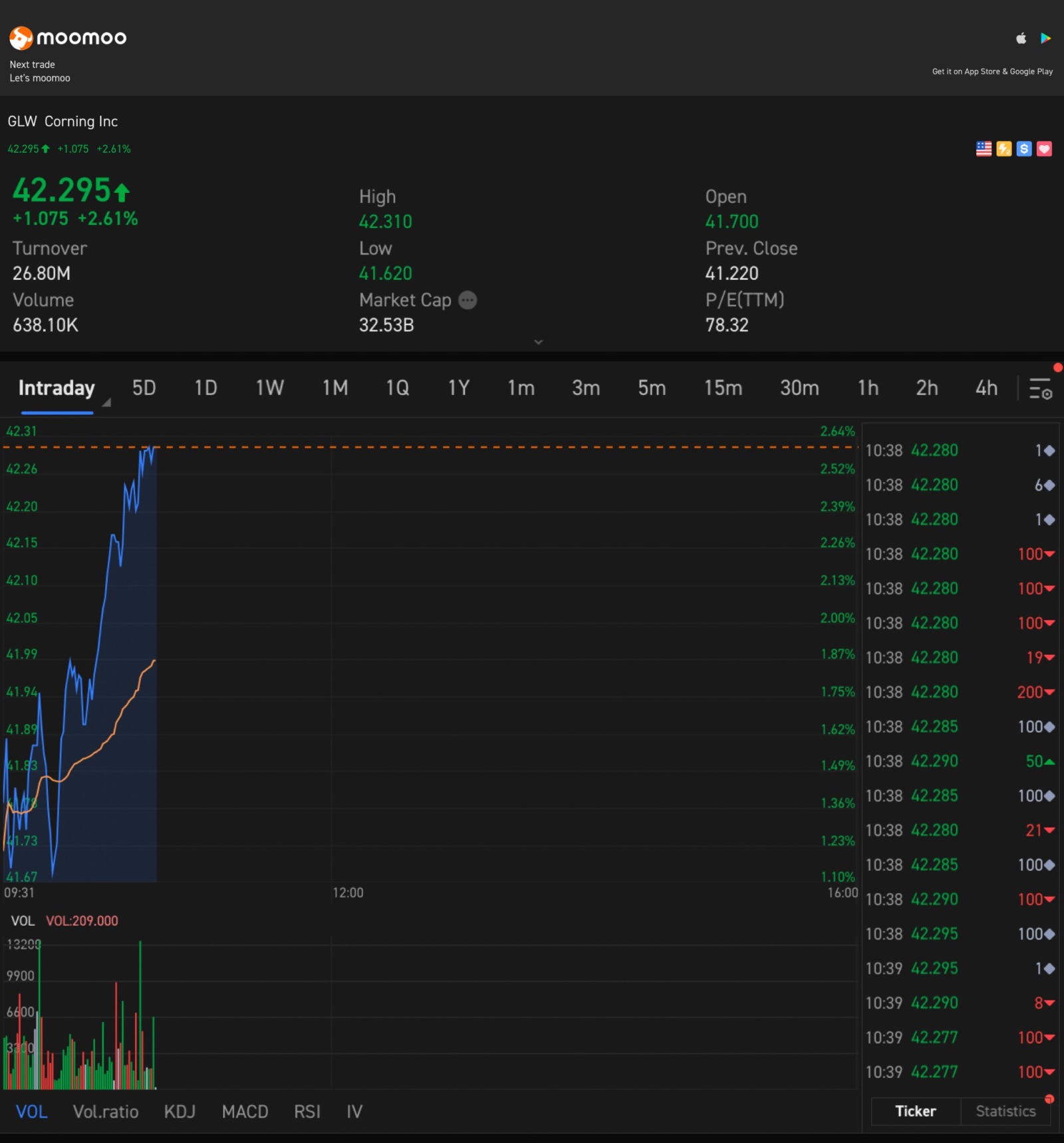1064x1143 pixels.
Task: Select the 5m interval
Action: point(652,388)
